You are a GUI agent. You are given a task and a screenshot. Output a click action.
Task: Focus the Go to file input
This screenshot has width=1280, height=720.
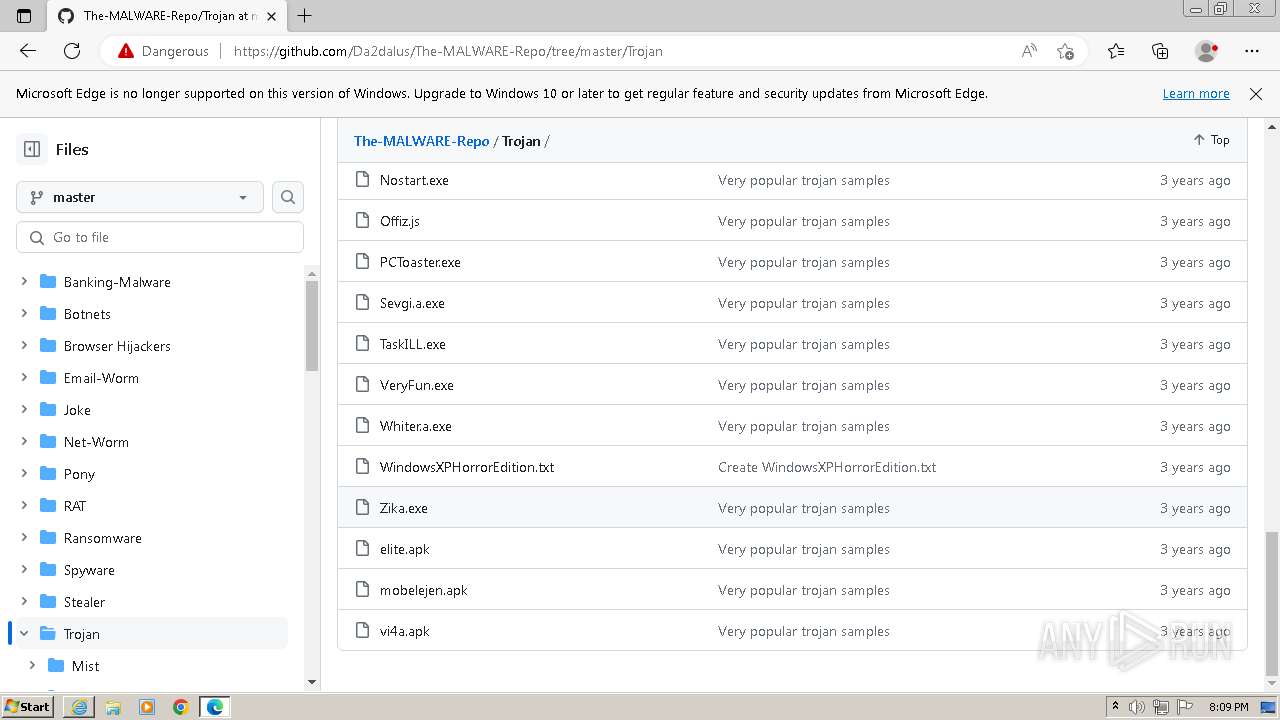[160, 237]
